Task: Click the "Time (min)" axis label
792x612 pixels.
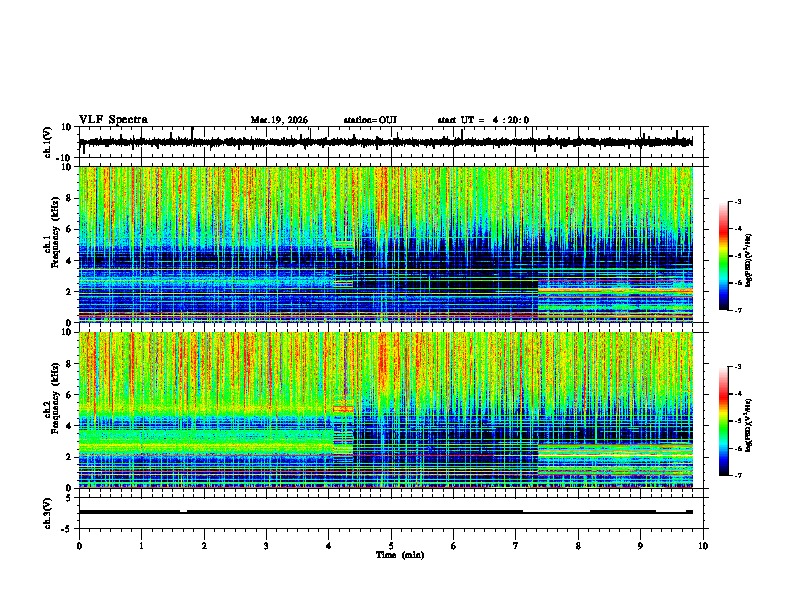Action: [400, 555]
